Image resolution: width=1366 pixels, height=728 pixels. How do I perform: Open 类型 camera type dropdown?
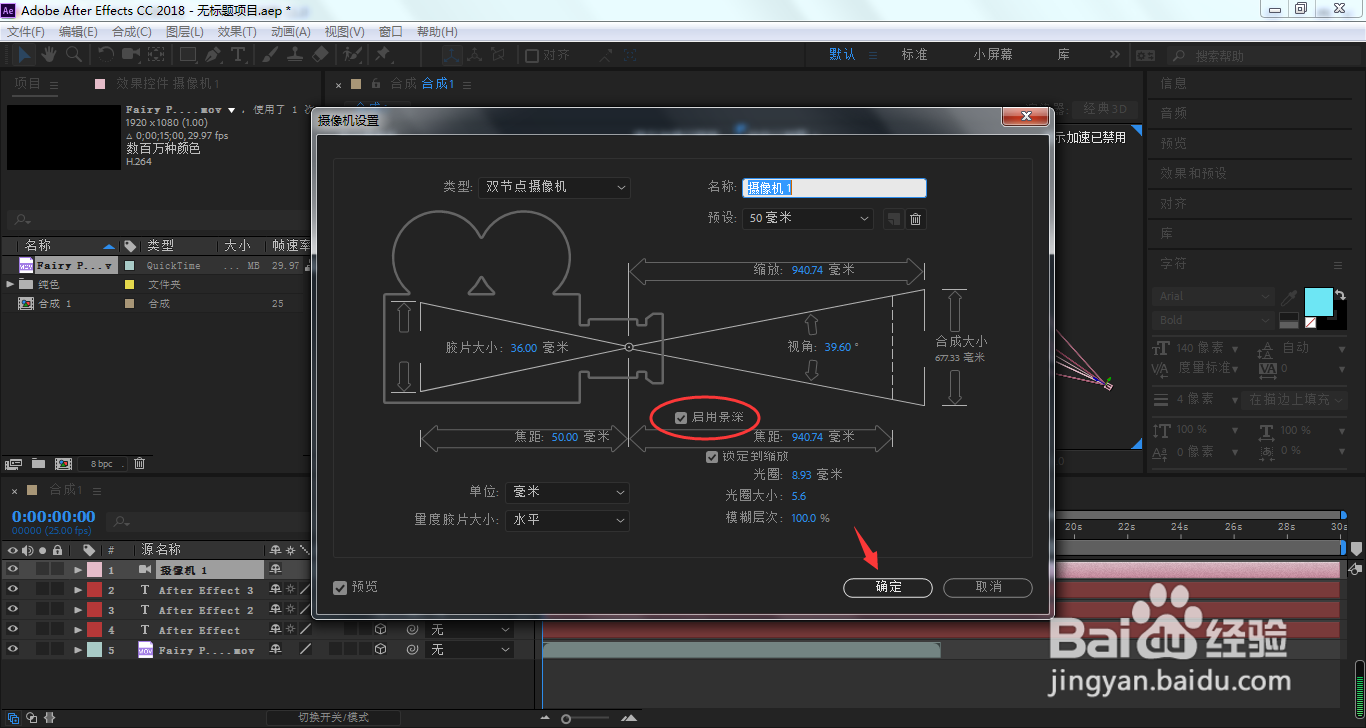point(554,187)
